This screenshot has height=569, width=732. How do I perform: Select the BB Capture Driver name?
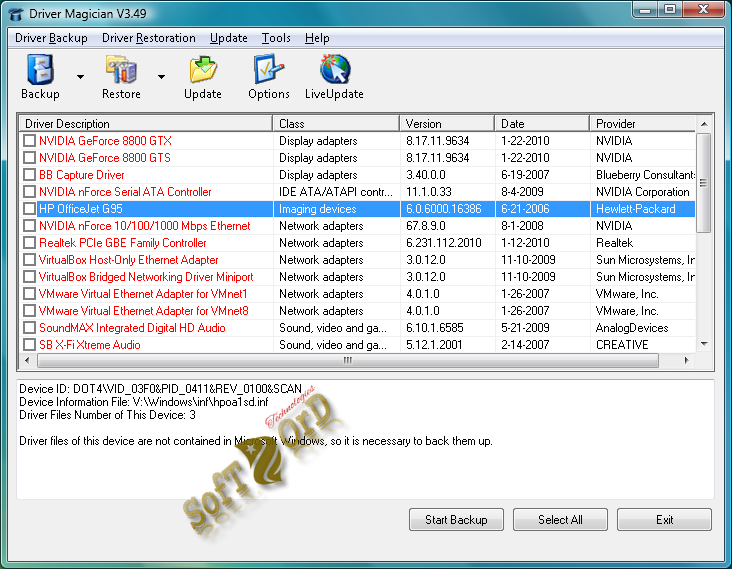(x=82, y=175)
